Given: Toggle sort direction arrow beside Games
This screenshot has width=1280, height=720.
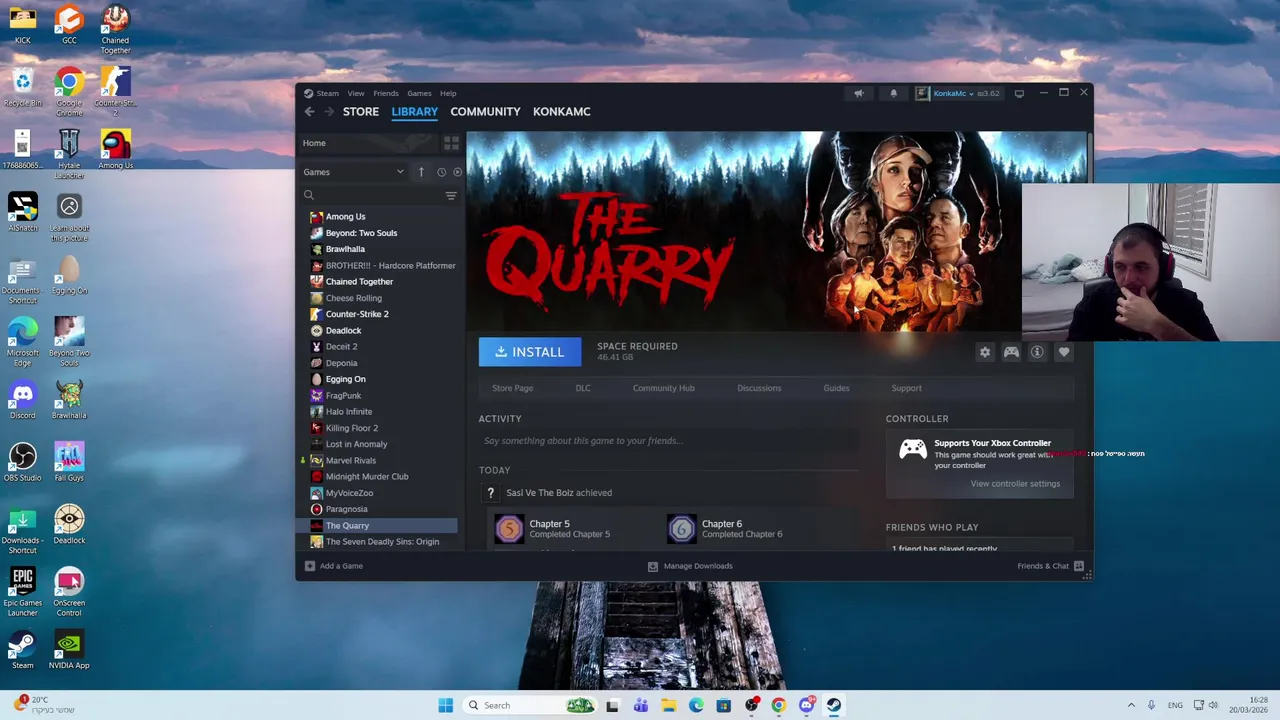Looking at the screenshot, I should click(421, 172).
